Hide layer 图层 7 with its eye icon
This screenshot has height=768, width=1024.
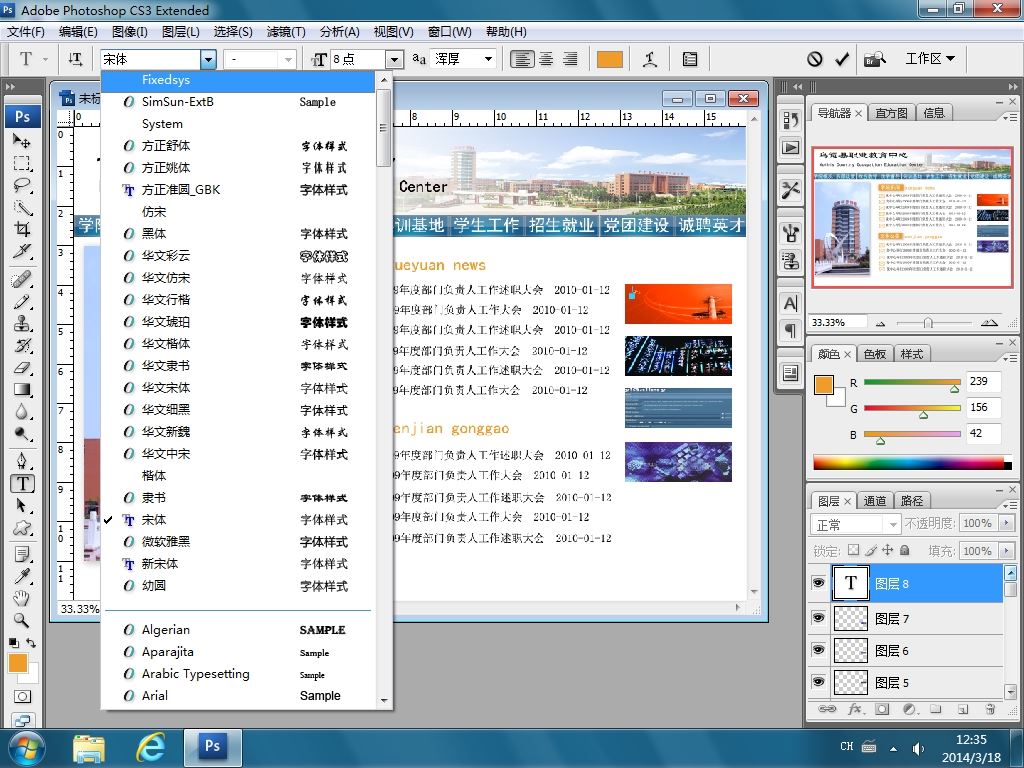(x=819, y=618)
